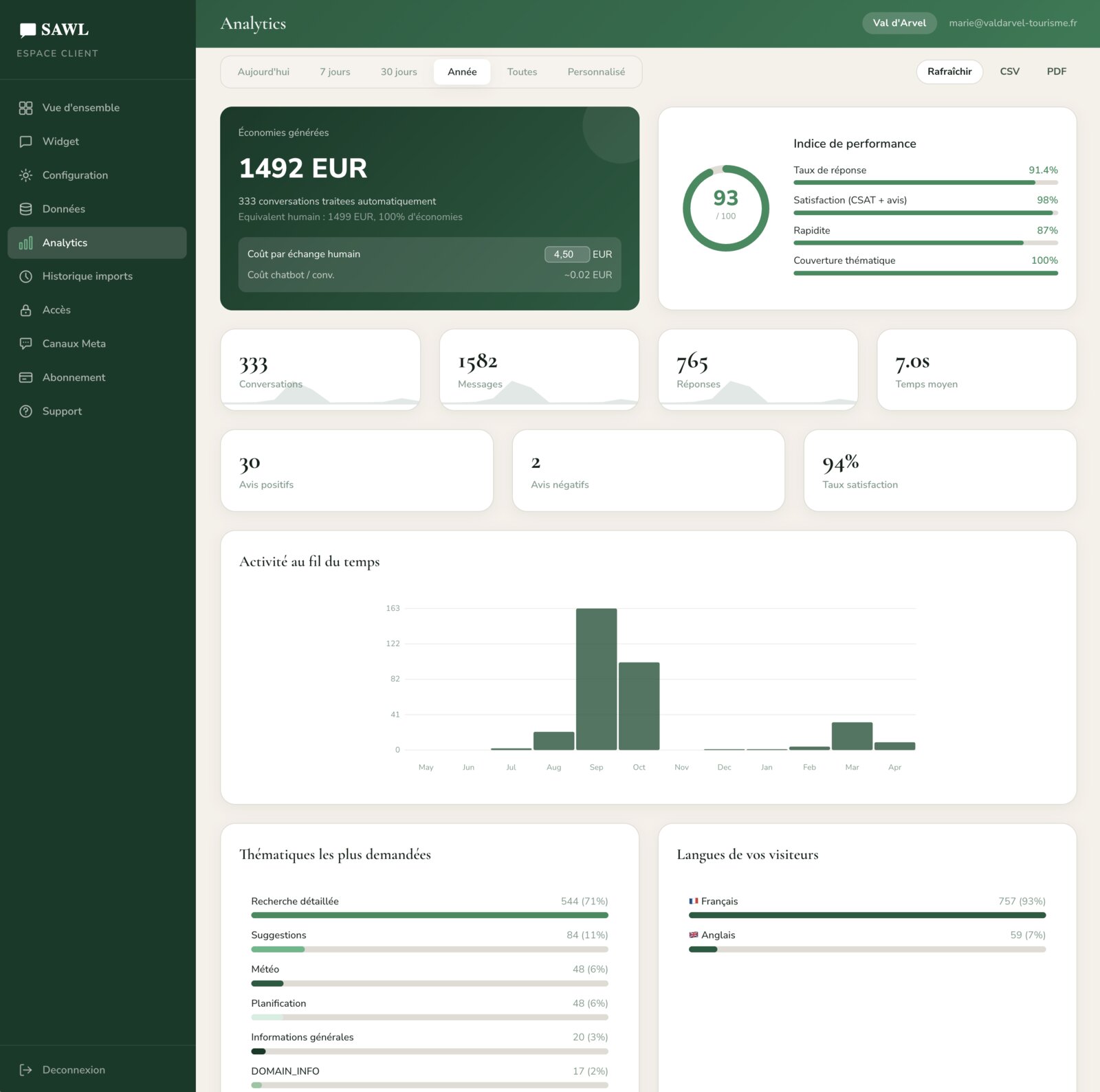
Task: Click the 765 Réponses card
Action: click(758, 370)
